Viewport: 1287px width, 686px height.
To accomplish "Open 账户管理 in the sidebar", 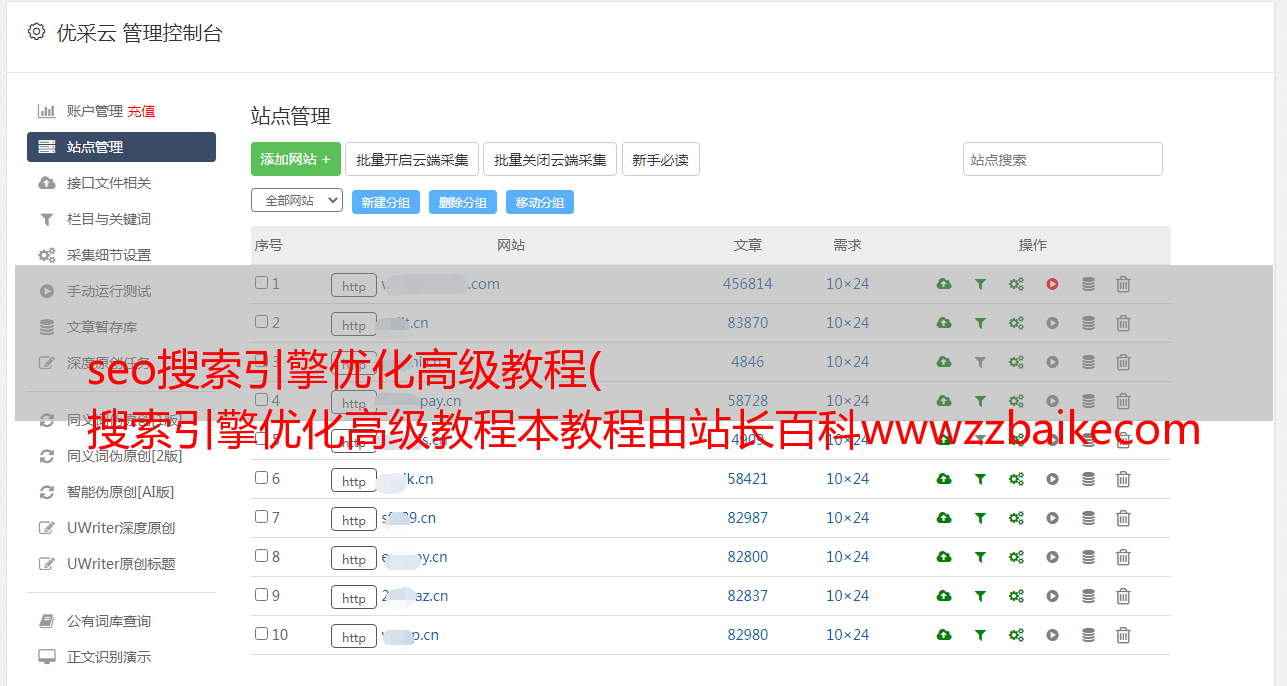I will point(94,111).
